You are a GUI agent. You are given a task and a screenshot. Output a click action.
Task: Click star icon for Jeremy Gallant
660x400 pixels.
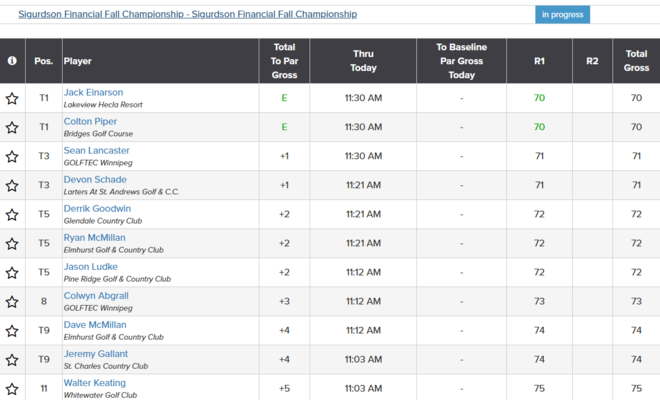(x=12, y=360)
